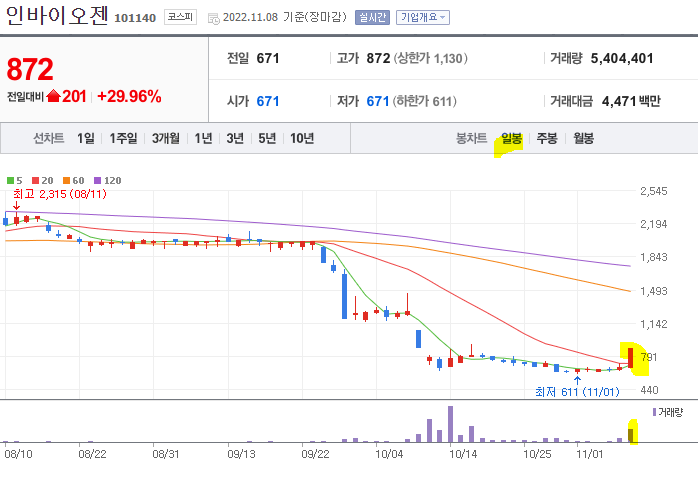
Task: Select the 10년 line chart period
Action: [302, 138]
